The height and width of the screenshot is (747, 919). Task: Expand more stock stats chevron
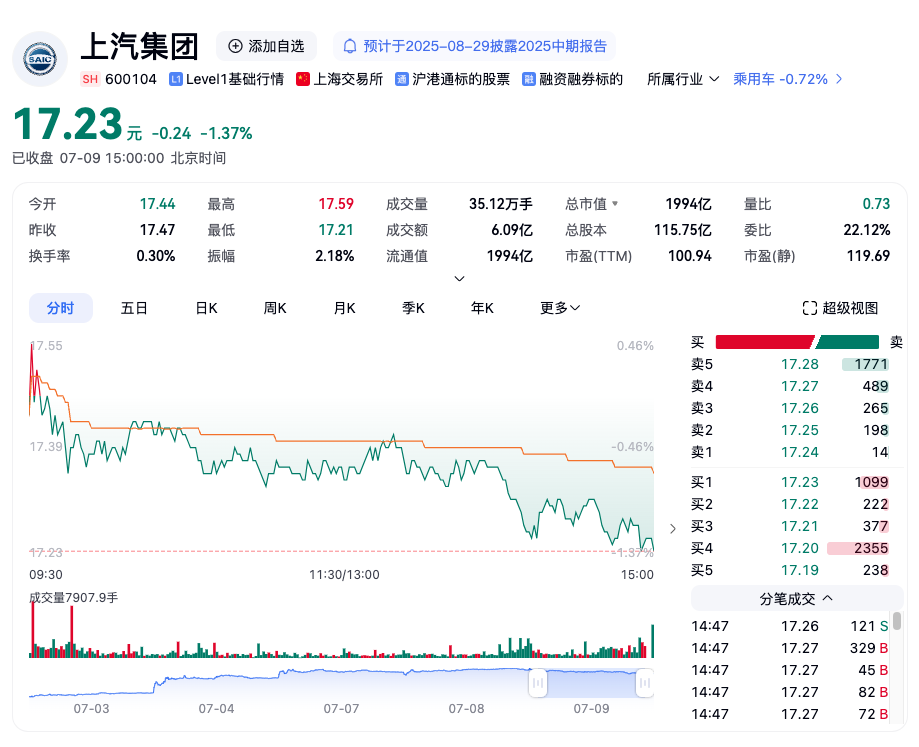460,278
